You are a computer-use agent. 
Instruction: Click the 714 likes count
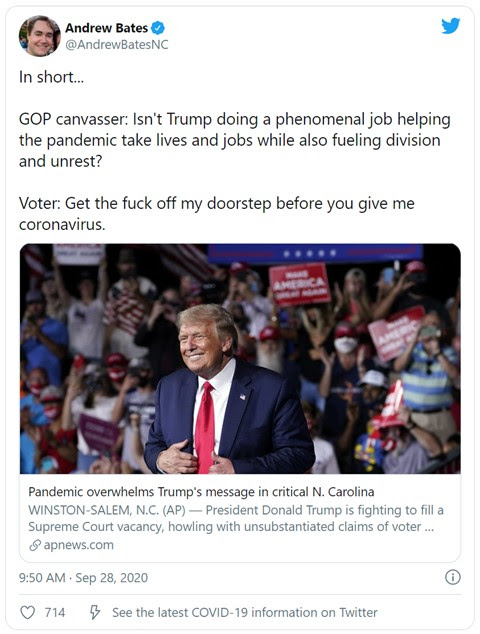55,612
